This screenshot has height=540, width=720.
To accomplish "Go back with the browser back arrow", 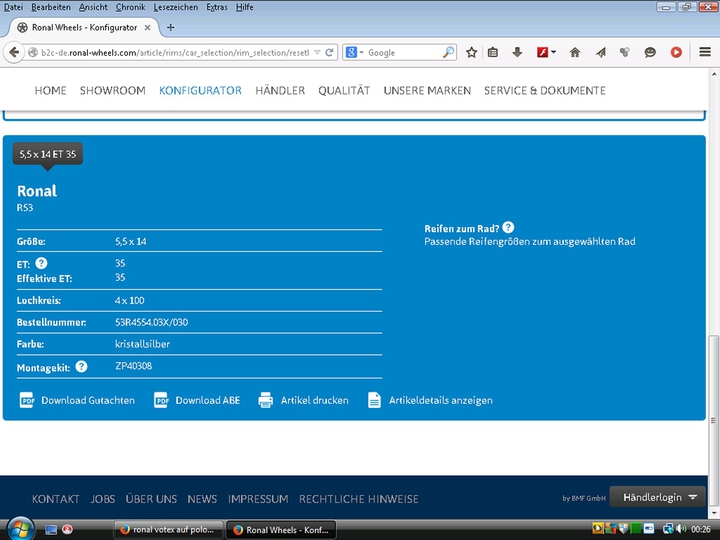I will [14, 52].
